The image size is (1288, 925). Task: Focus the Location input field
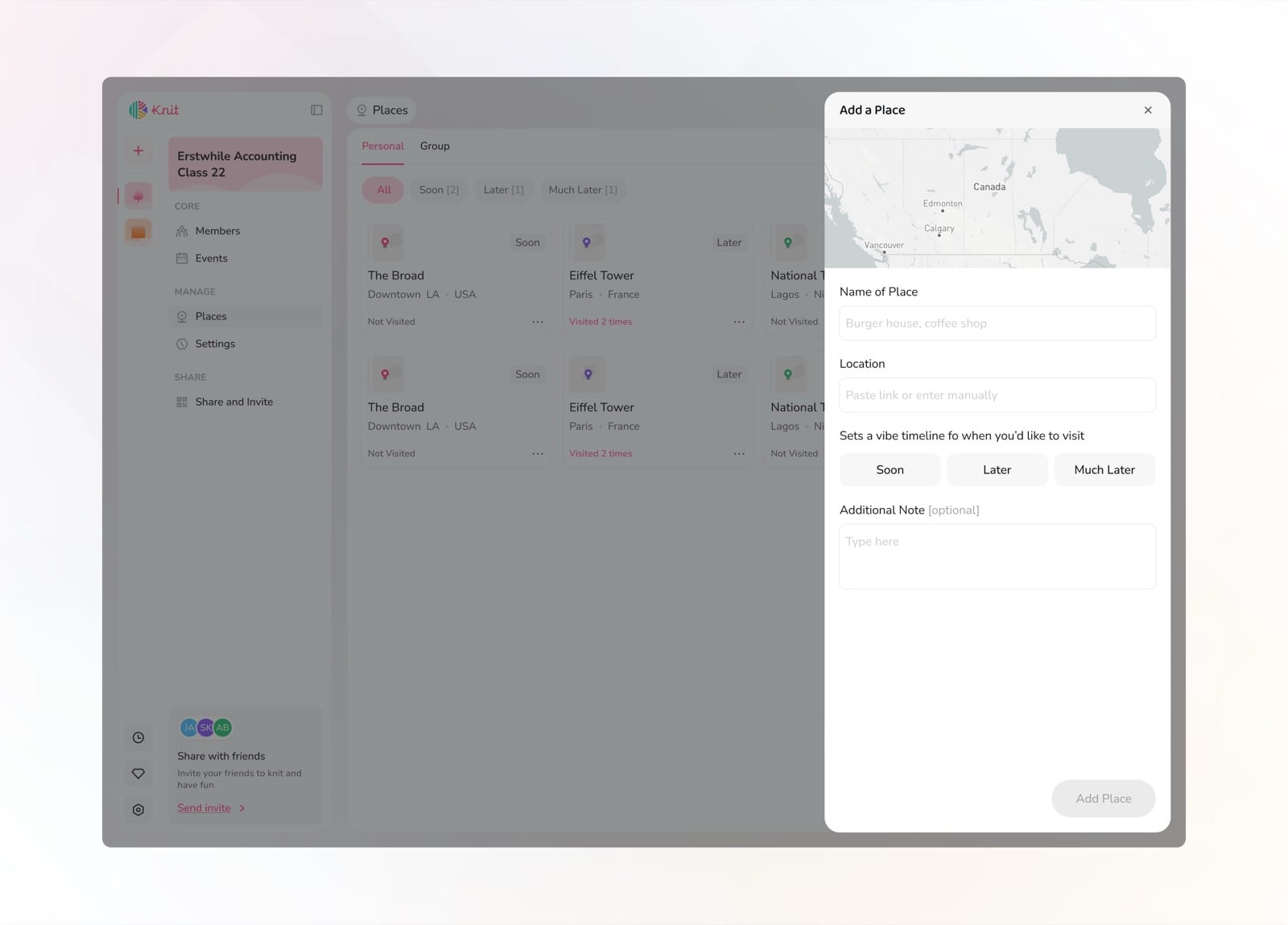click(997, 395)
